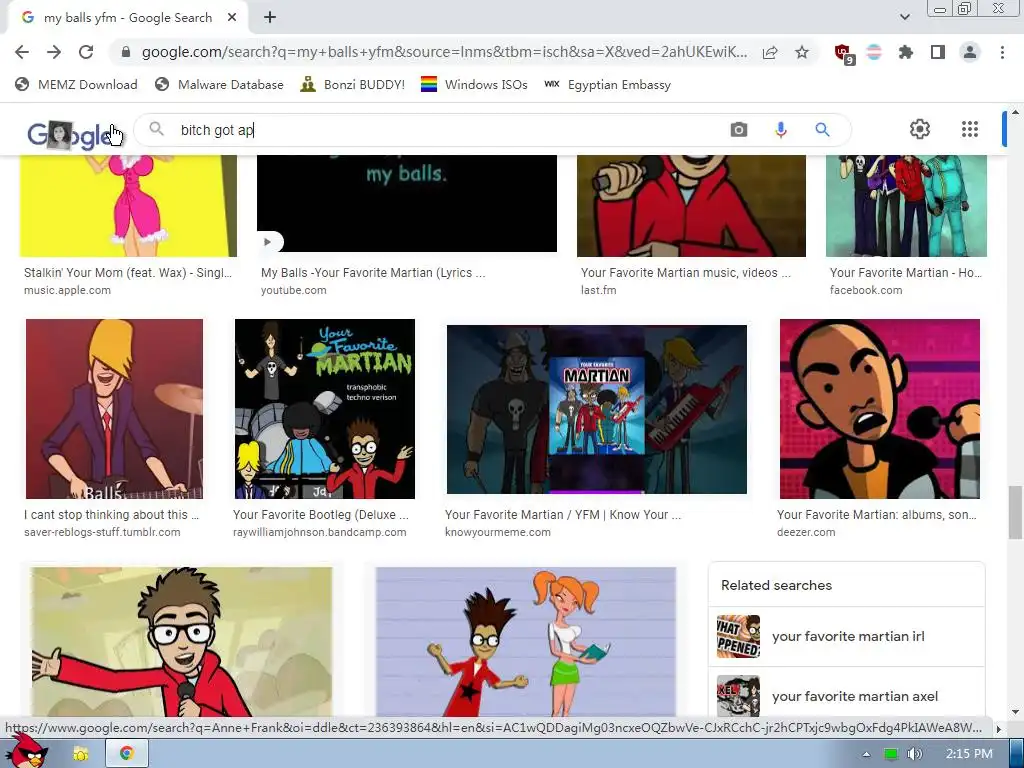The height and width of the screenshot is (768, 1024).
Task: Open the Malware Database bookmark
Action: (x=219, y=84)
